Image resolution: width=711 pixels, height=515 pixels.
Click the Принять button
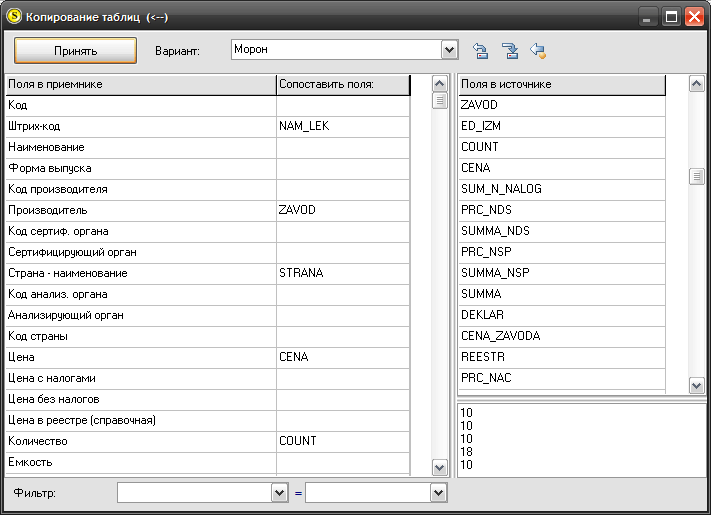(75, 50)
